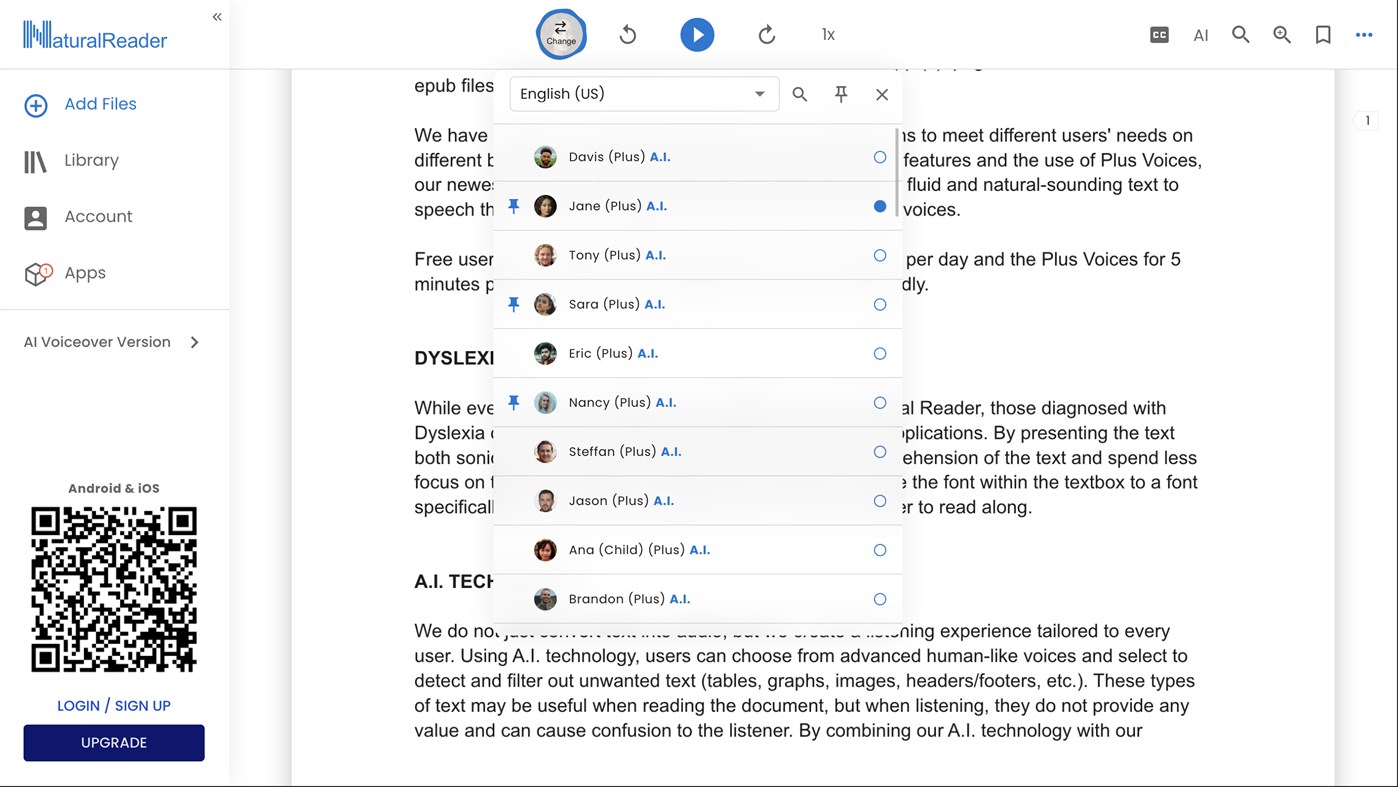This screenshot has height=787, width=1398.
Task: Click the LOGIN / SIGN UP link
Action: [113, 705]
